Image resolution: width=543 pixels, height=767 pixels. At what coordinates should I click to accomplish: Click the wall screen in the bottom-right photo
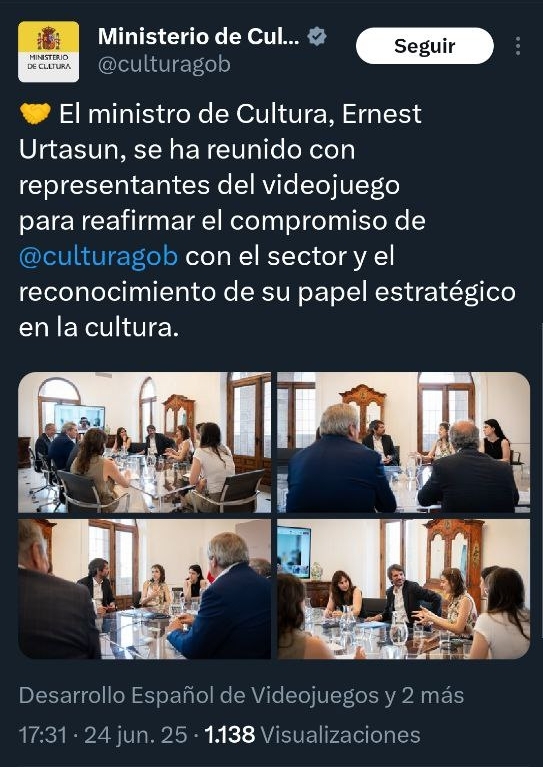(x=294, y=552)
